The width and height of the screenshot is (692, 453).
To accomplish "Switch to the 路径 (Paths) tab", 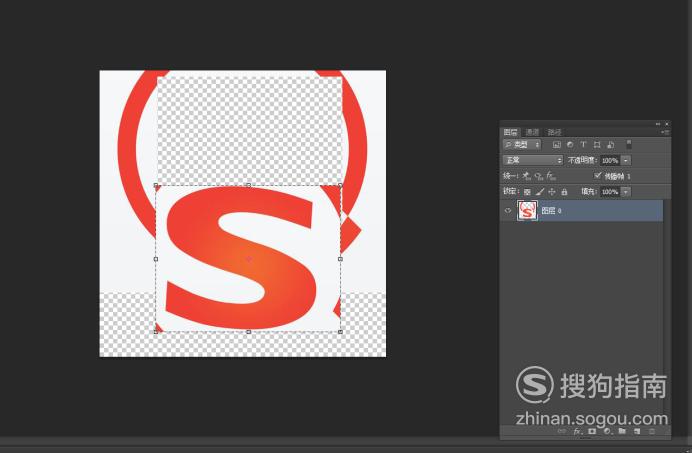I will 554,132.
